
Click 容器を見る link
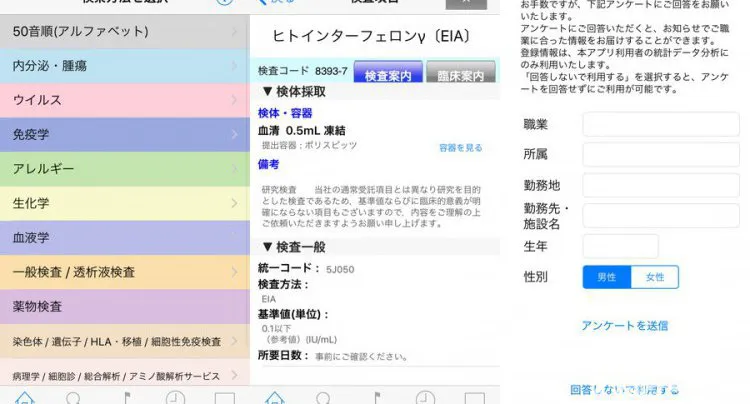click(461, 148)
